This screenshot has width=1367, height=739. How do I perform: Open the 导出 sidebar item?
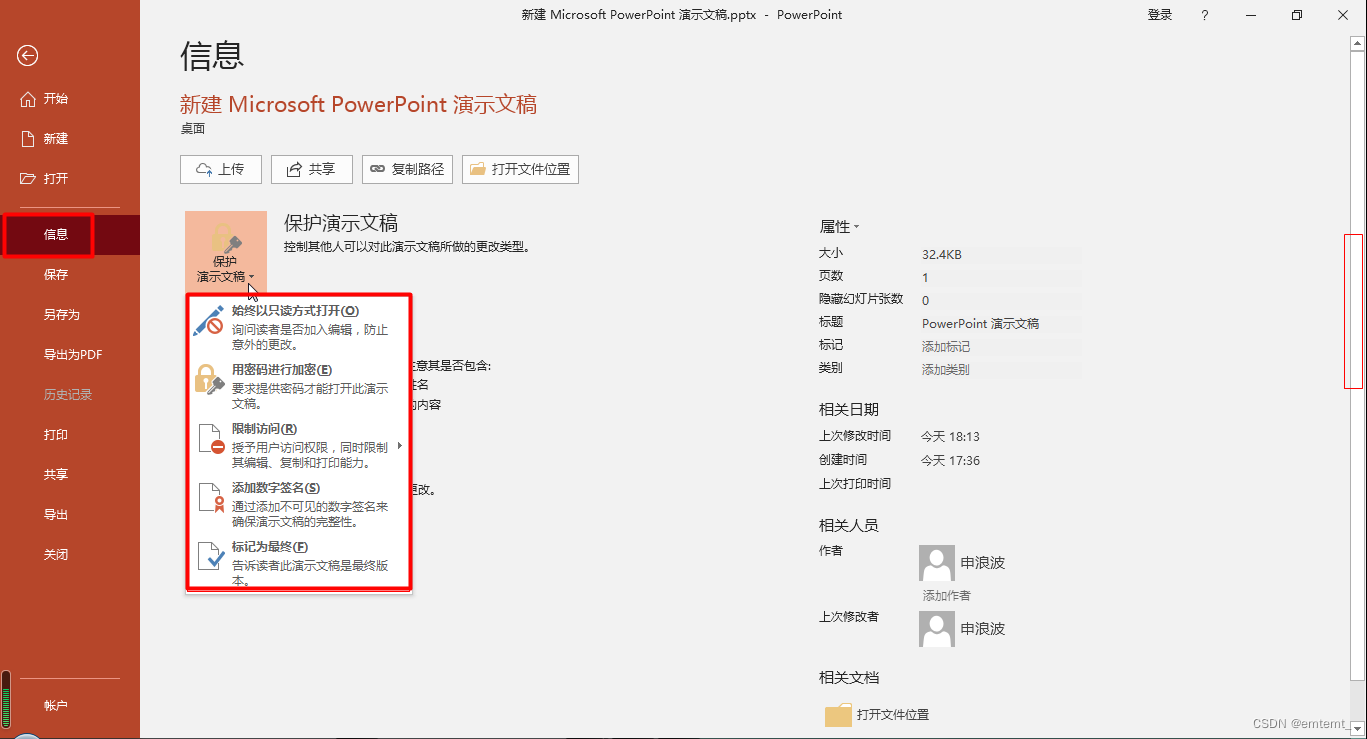(70, 515)
